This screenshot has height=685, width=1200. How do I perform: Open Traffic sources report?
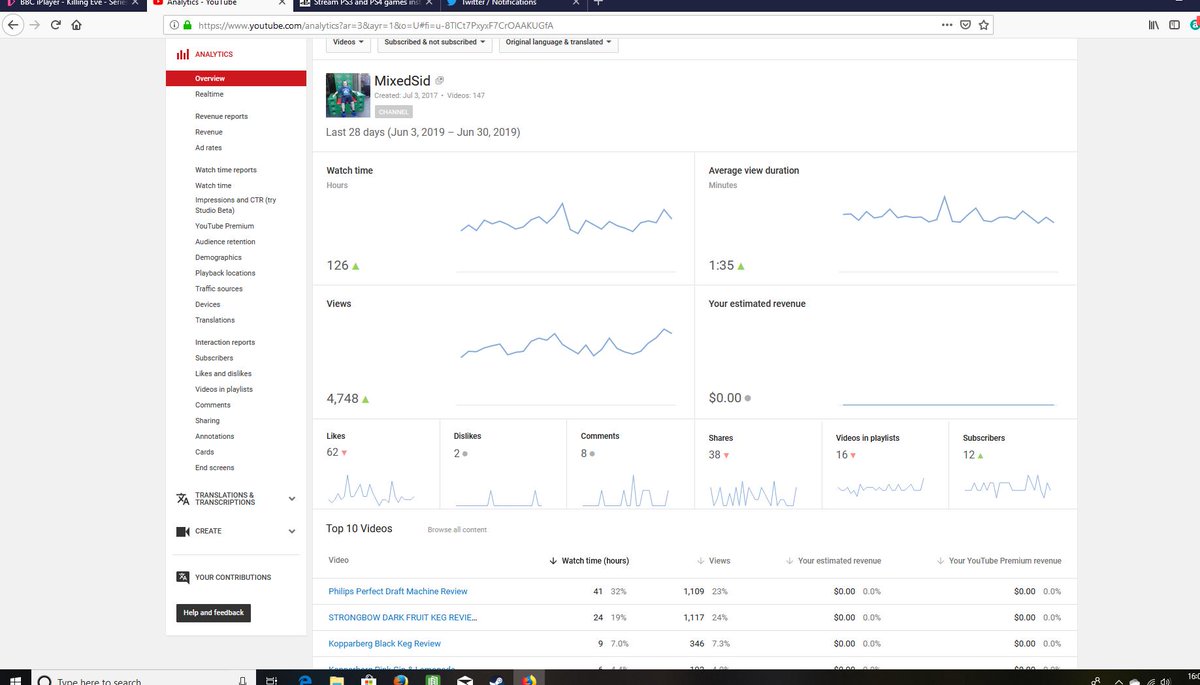[219, 289]
